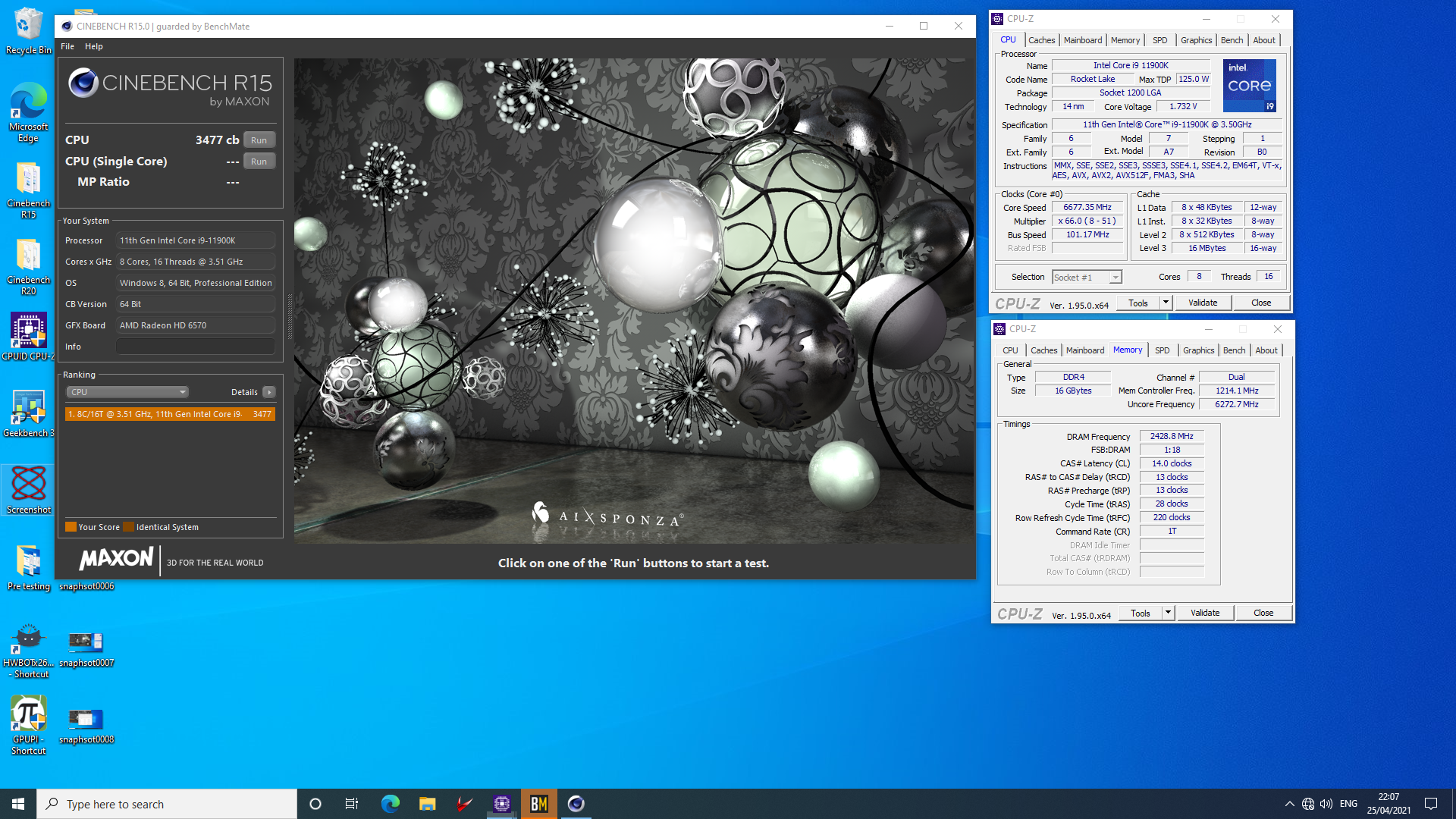Open the taskbar clock showing 22:07
This screenshot has height=819, width=1456.
coord(1389,804)
